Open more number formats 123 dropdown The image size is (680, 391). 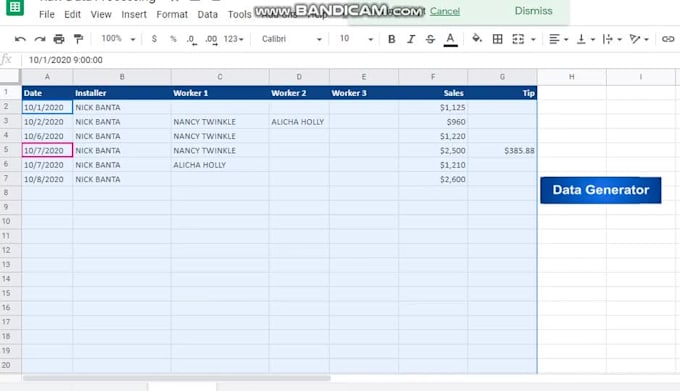233,39
